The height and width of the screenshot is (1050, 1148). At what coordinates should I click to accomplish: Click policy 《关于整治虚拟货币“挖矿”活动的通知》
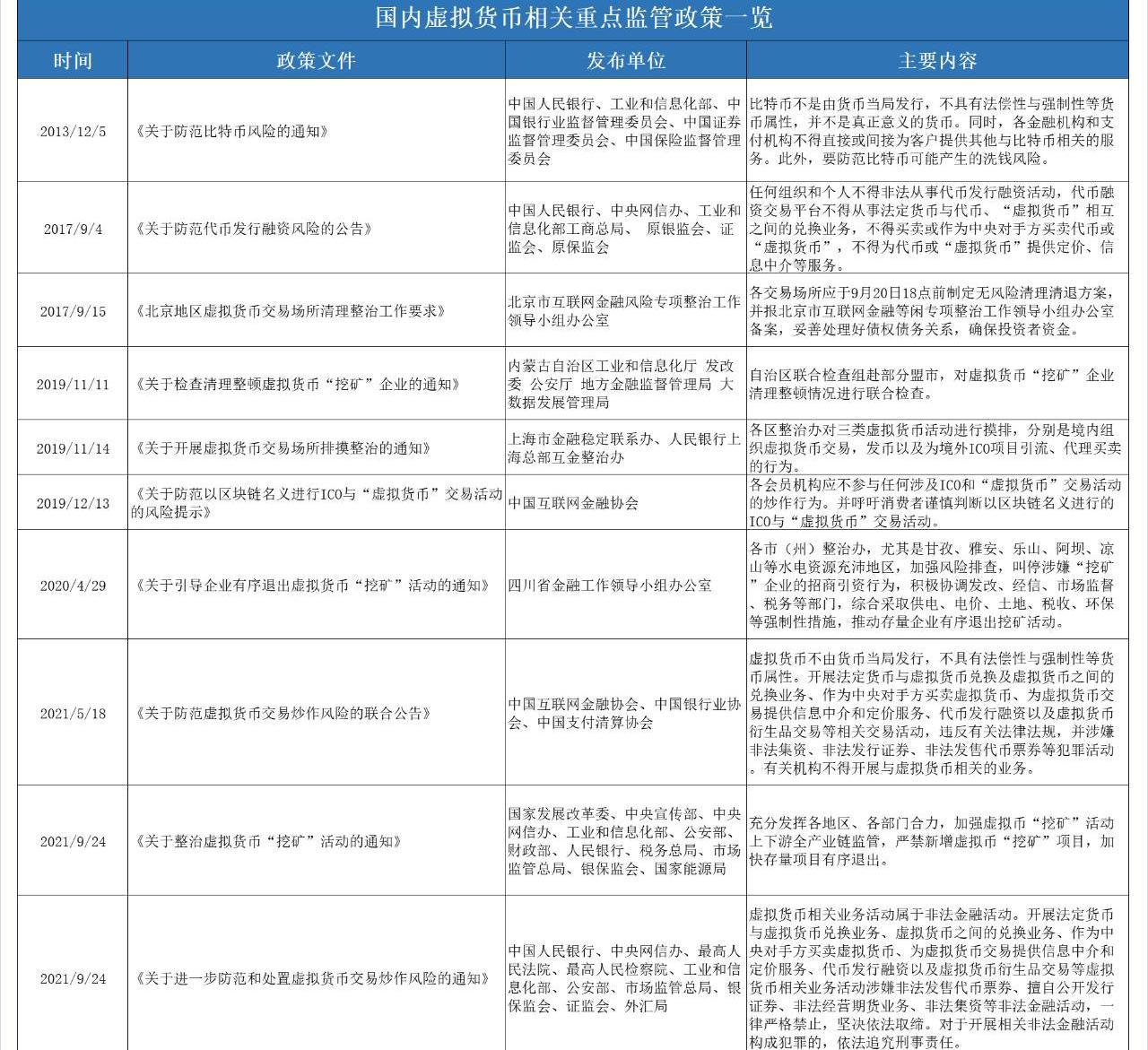[267, 842]
